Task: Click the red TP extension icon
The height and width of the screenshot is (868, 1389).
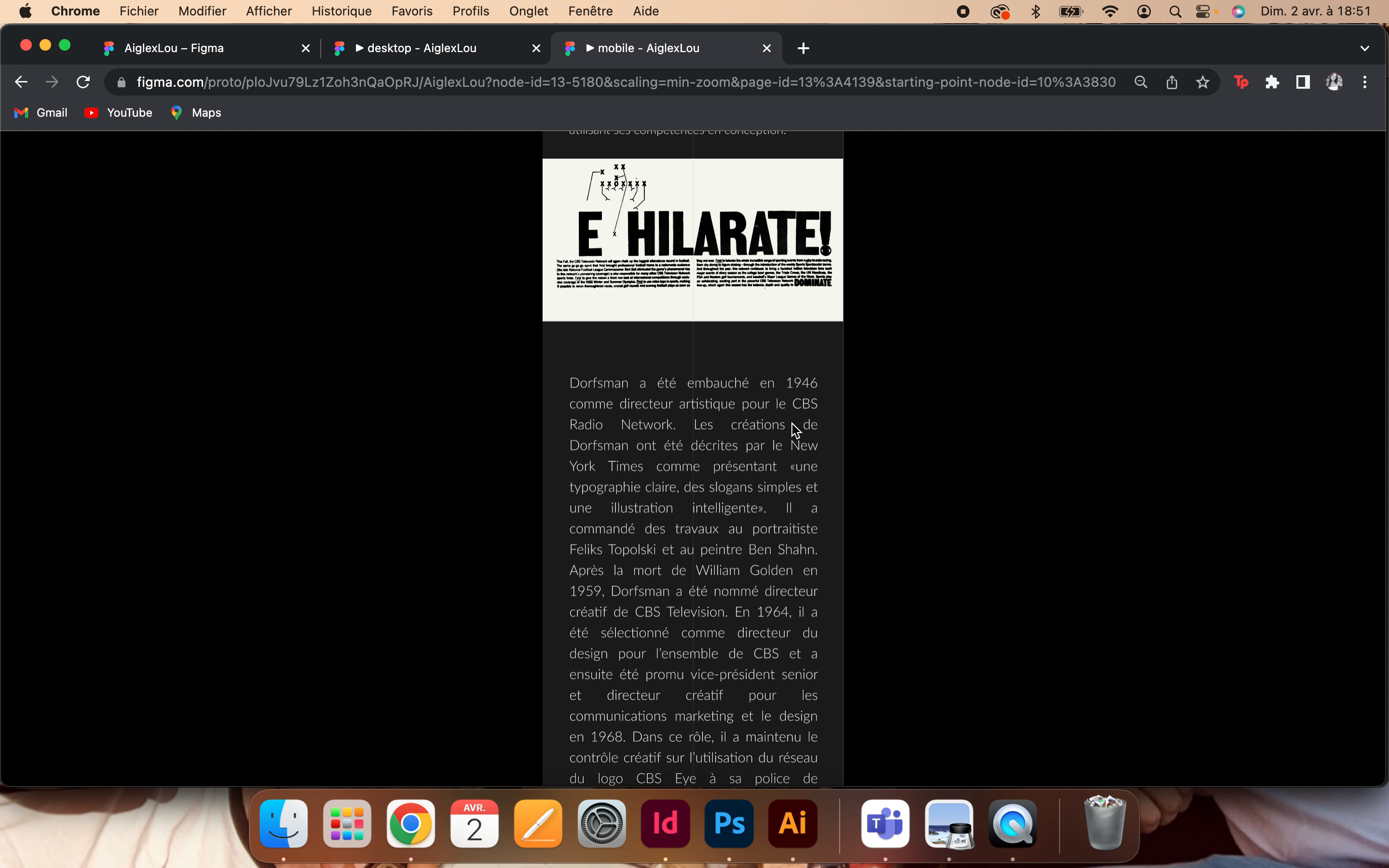Action: tap(1241, 82)
